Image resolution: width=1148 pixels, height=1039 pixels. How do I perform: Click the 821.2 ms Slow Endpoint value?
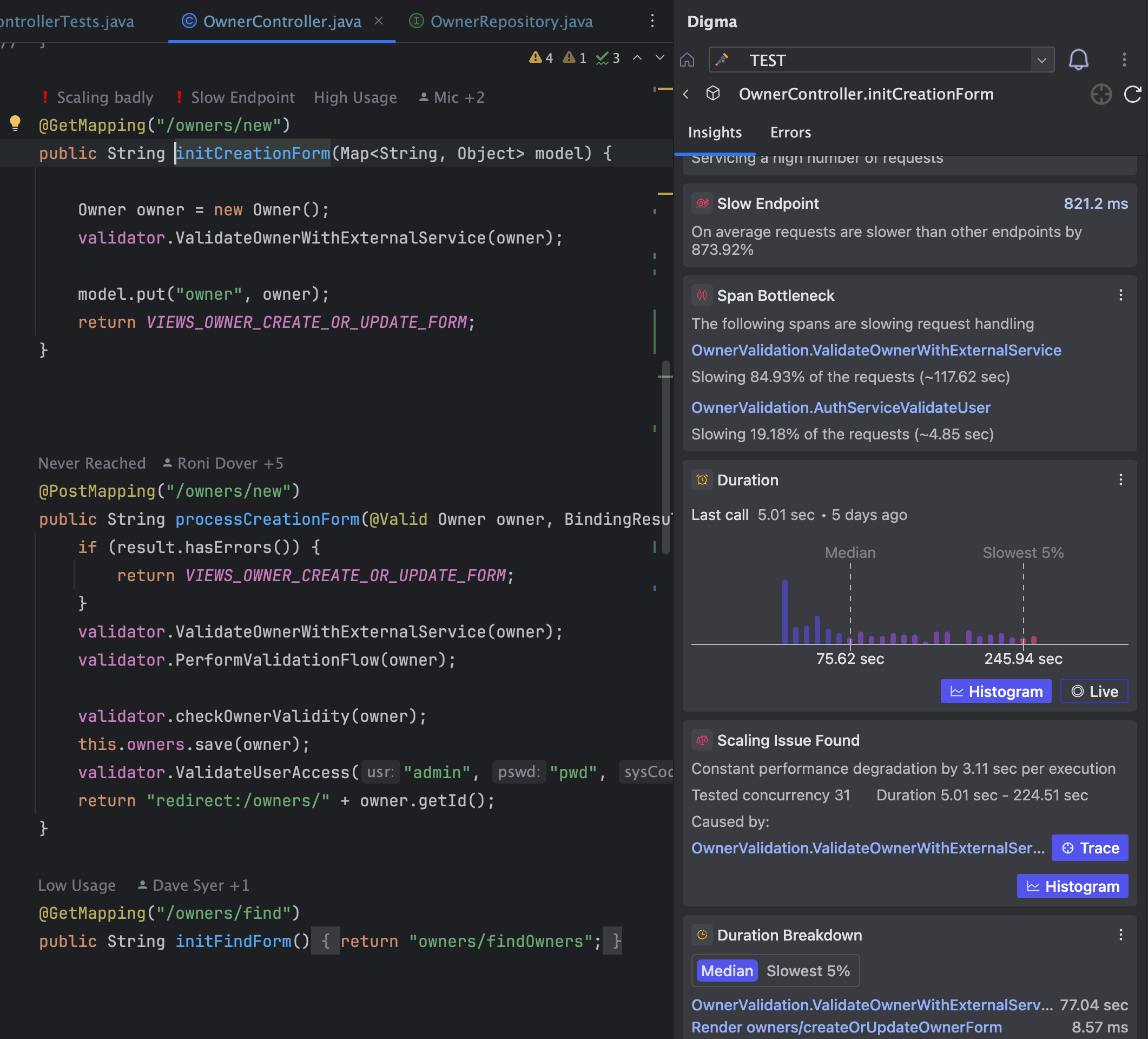tap(1096, 203)
